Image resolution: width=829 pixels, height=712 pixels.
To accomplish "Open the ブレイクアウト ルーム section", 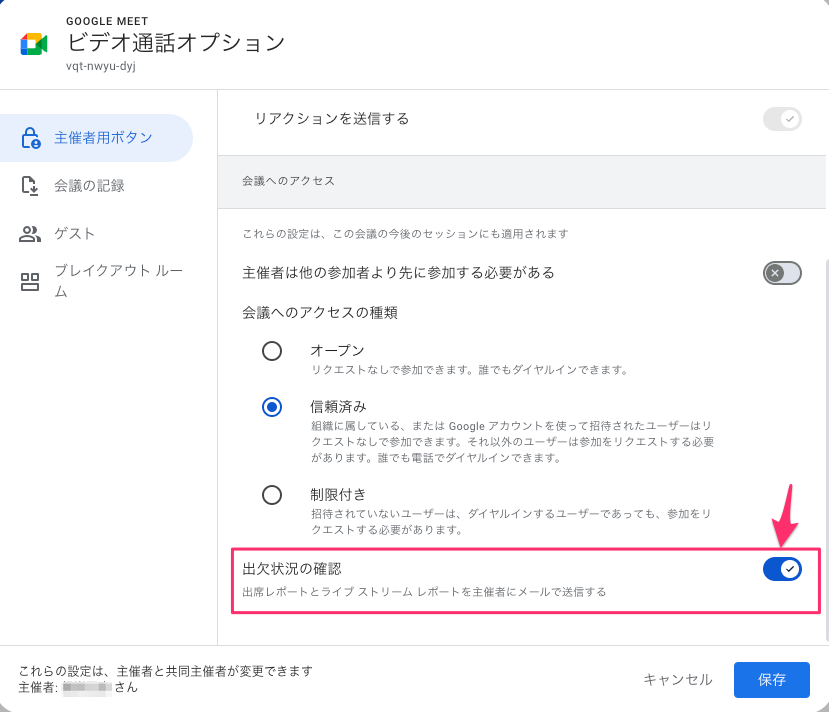I will tap(110, 281).
